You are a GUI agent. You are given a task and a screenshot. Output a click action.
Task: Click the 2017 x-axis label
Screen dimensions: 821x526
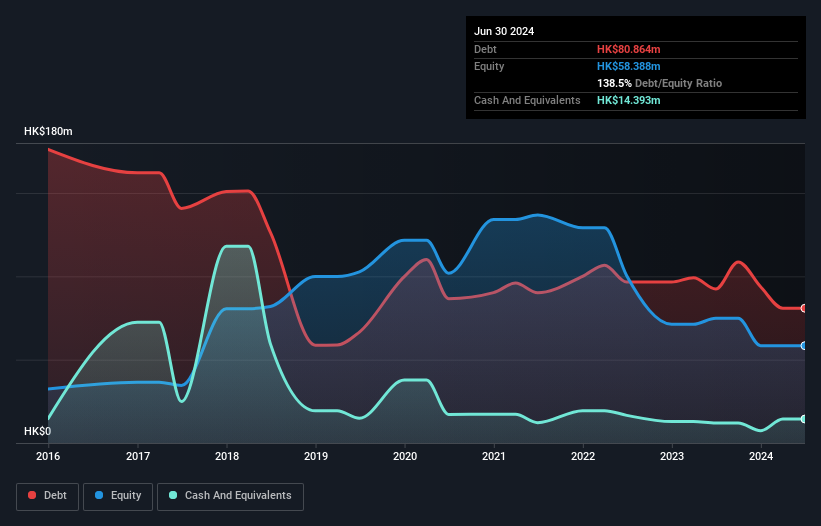[x=138, y=456]
